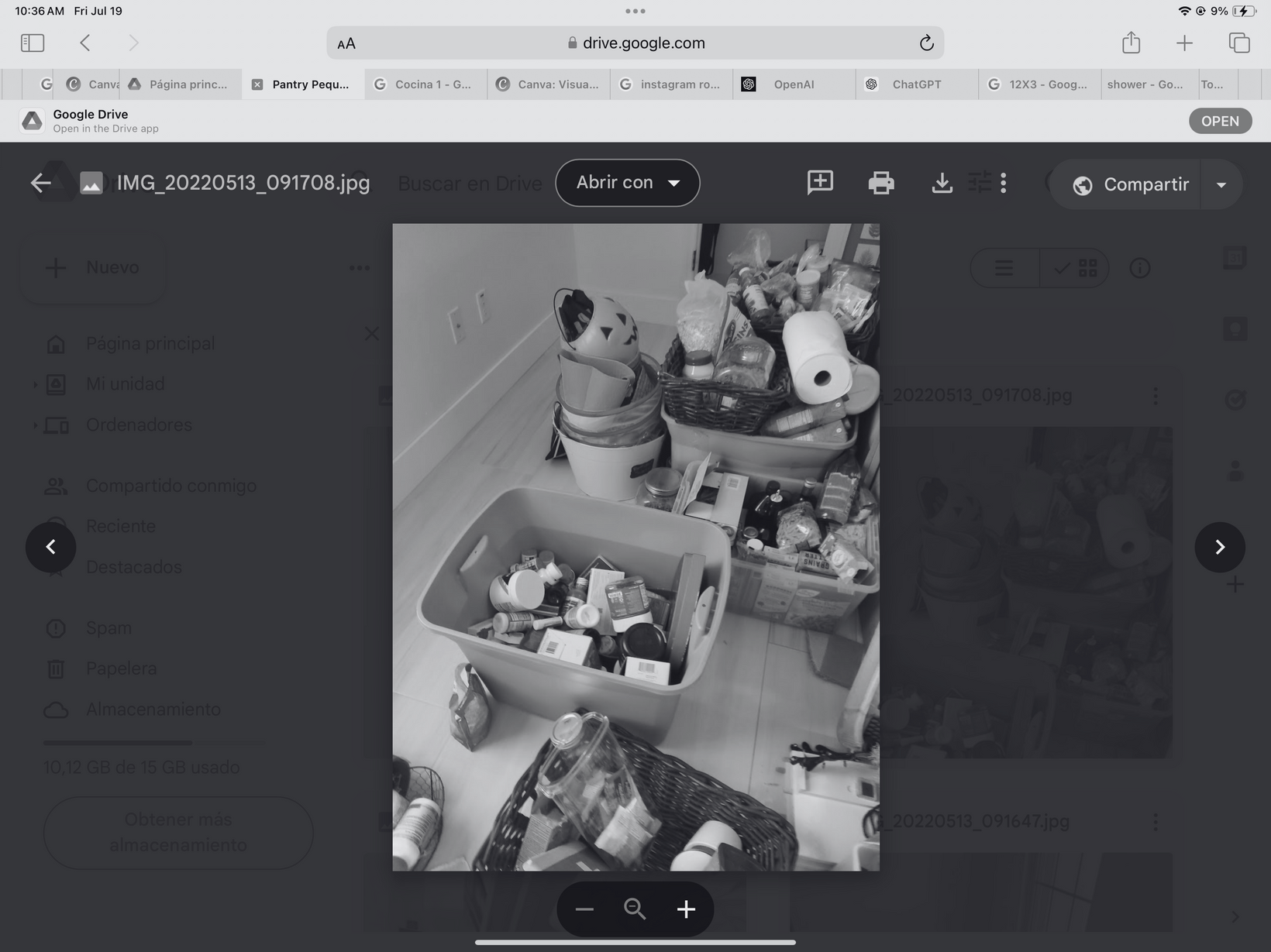Screen dimensions: 1271x952
Task: Tap OPEN in the Drive app banner
Action: 1220,121
